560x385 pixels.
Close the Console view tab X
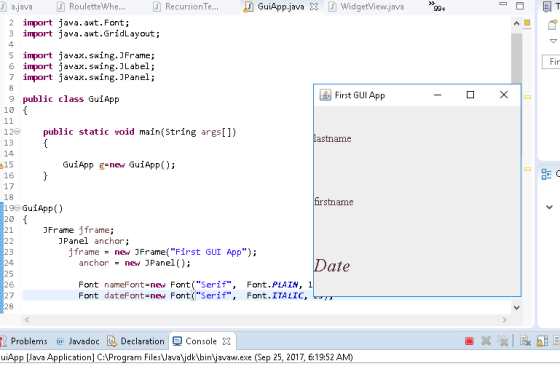(226, 341)
